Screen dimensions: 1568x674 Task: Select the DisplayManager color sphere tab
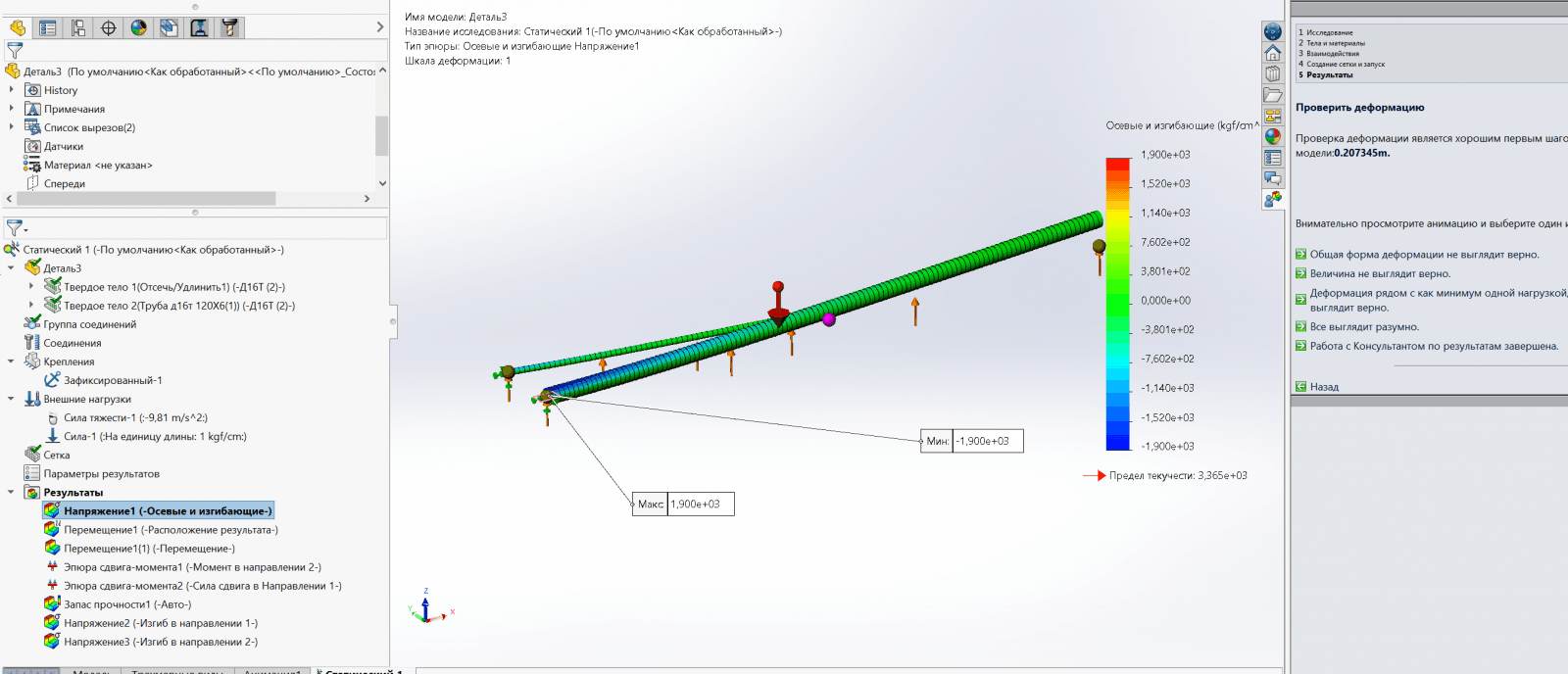(139, 27)
